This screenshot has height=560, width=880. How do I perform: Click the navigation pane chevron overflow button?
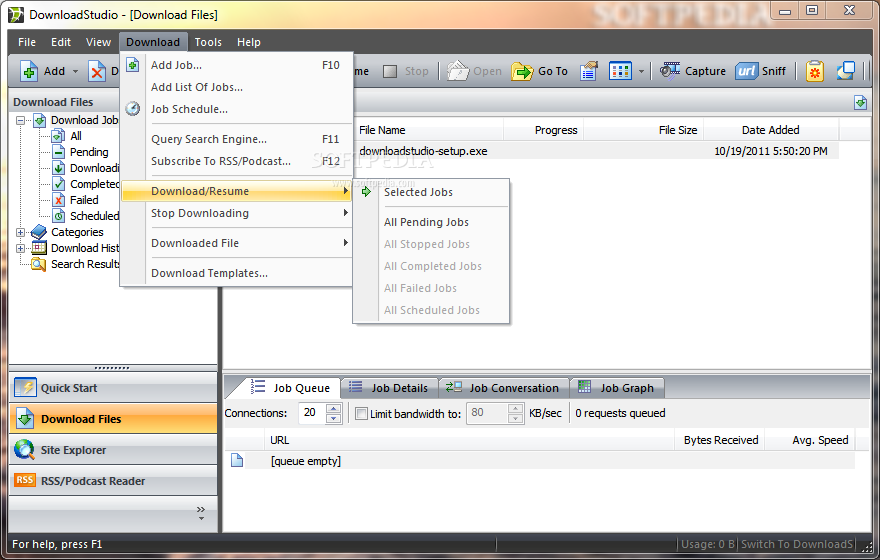coord(201,513)
